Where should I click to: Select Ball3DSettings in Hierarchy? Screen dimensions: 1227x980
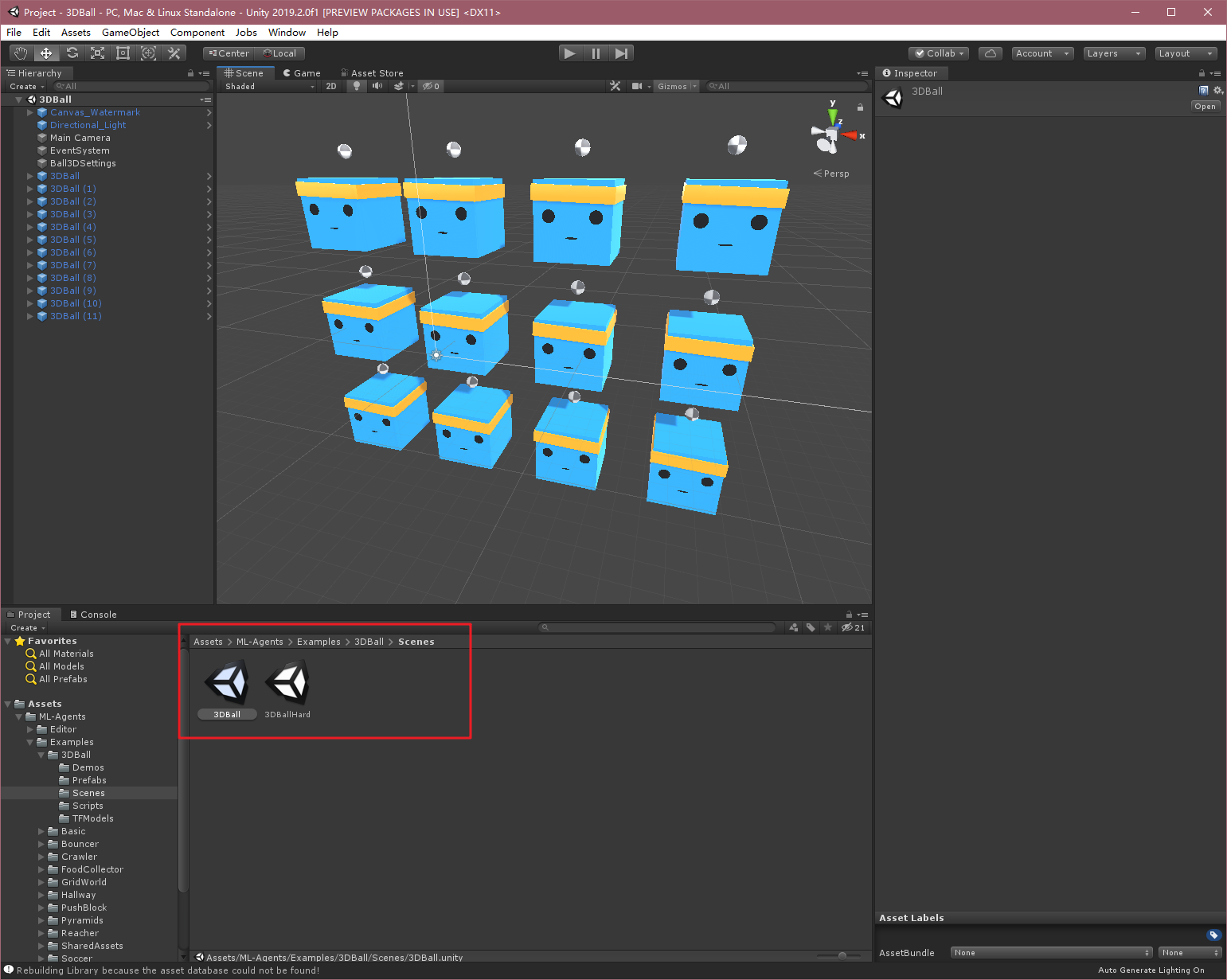click(x=83, y=163)
